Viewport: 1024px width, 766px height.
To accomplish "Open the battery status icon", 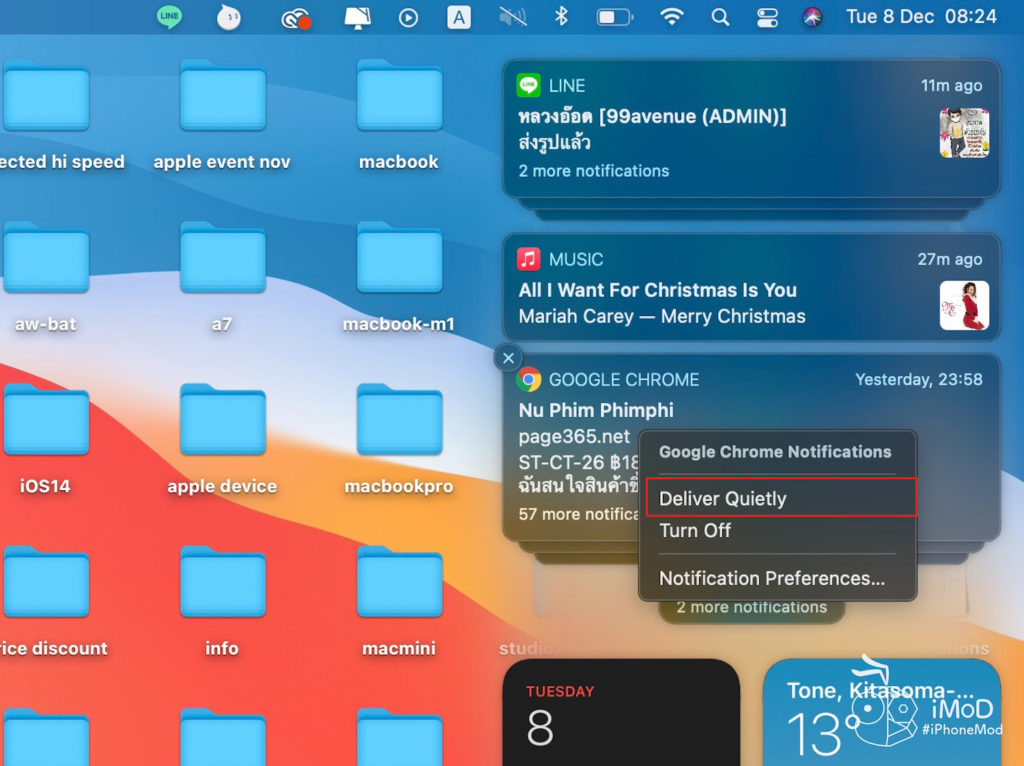I will click(613, 17).
